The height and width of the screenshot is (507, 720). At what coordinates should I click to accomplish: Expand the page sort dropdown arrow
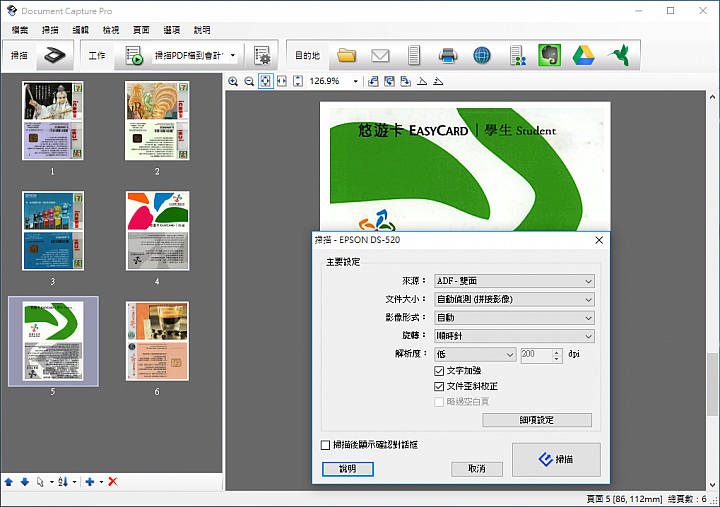pos(74,482)
